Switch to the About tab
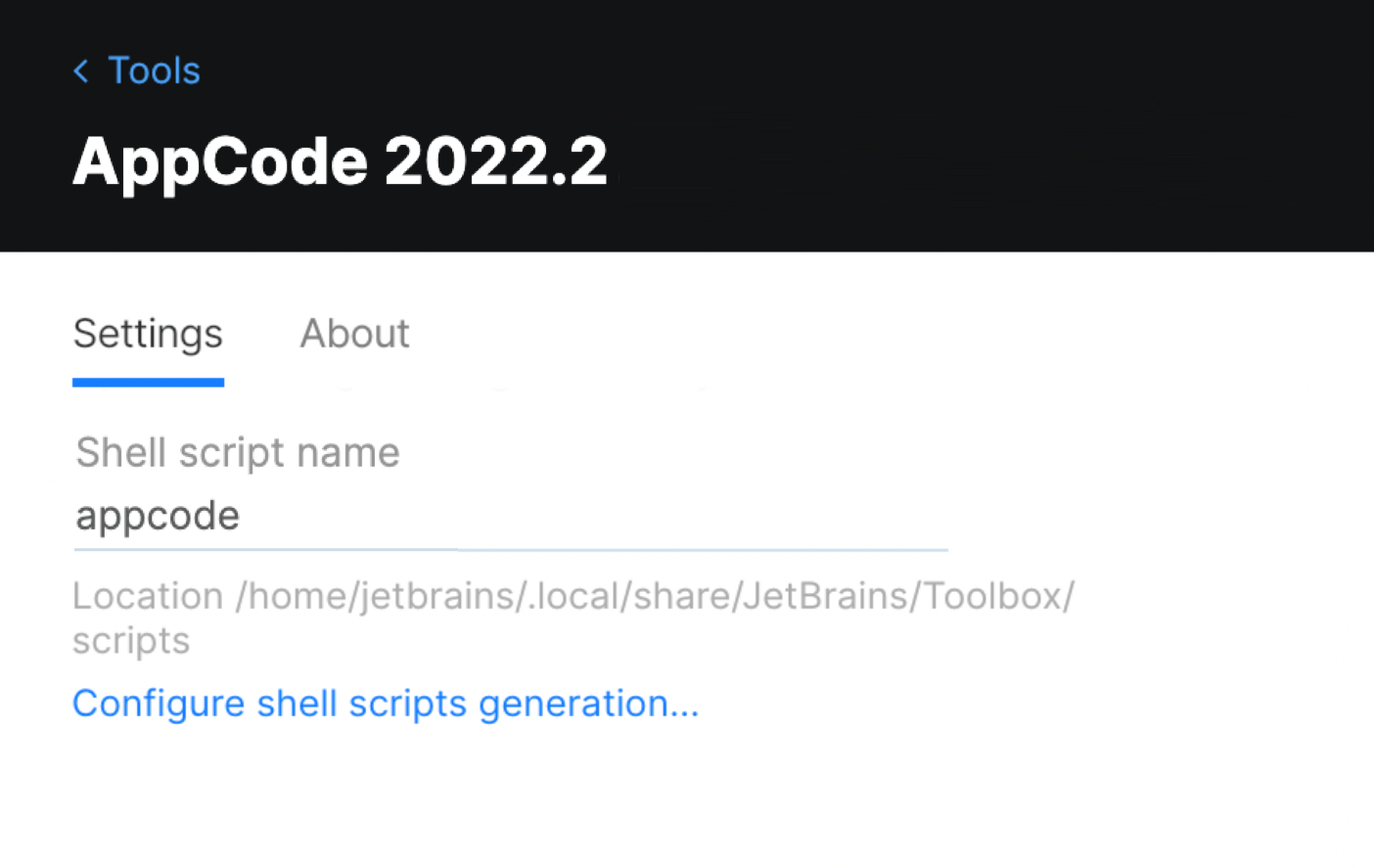 (x=354, y=334)
